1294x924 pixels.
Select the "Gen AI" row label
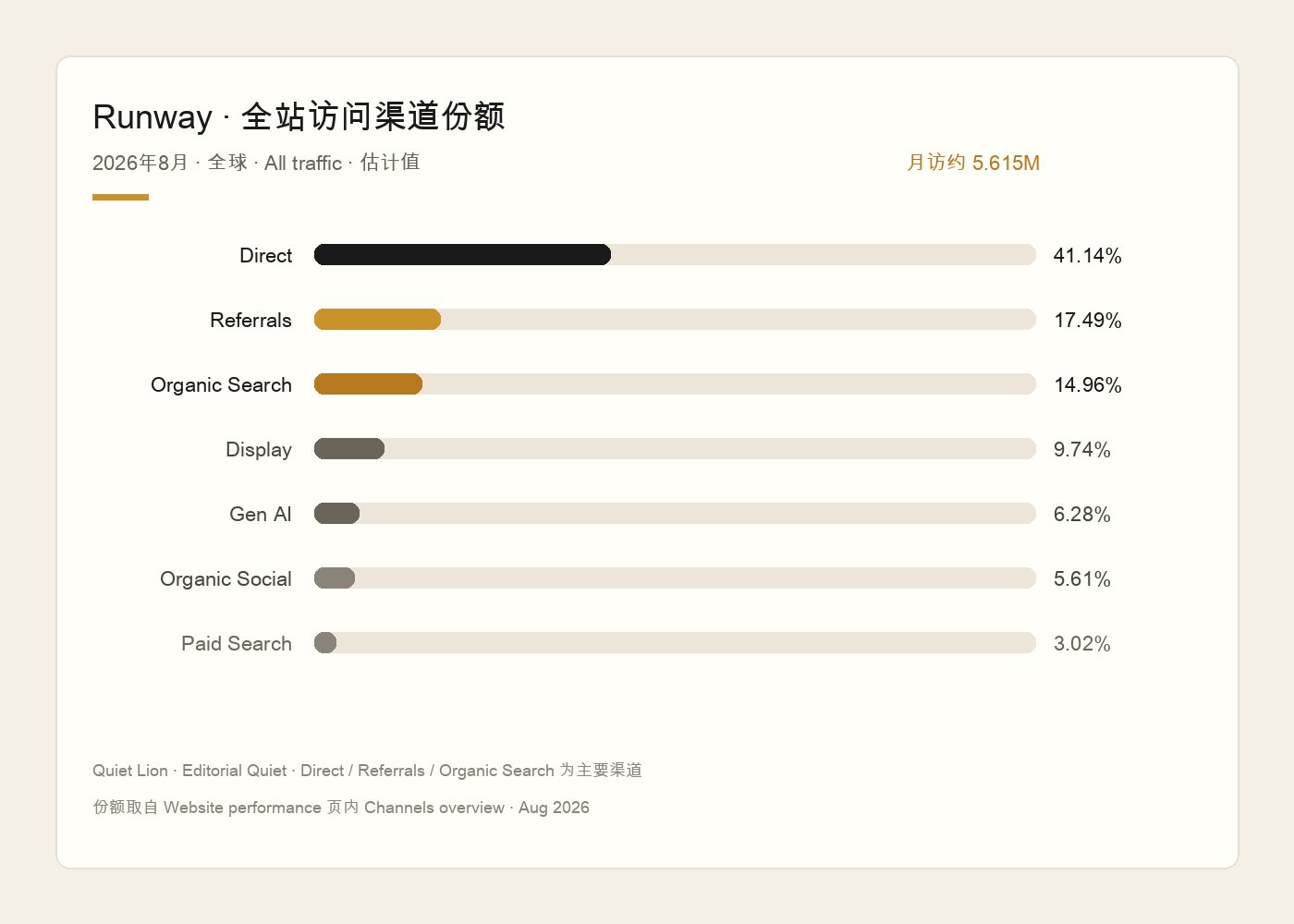coord(261,515)
